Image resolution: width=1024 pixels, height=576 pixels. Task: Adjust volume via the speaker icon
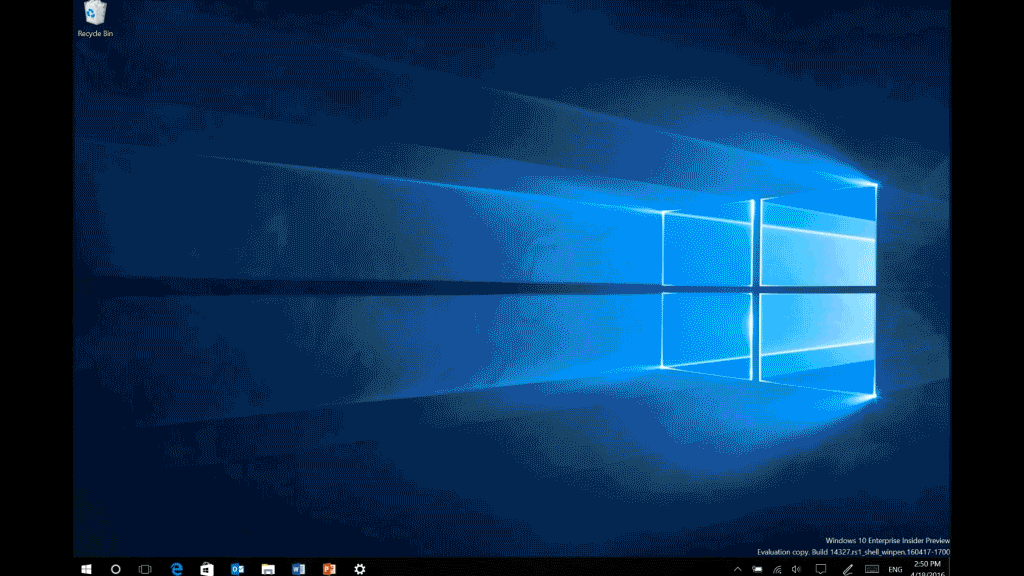pos(797,568)
